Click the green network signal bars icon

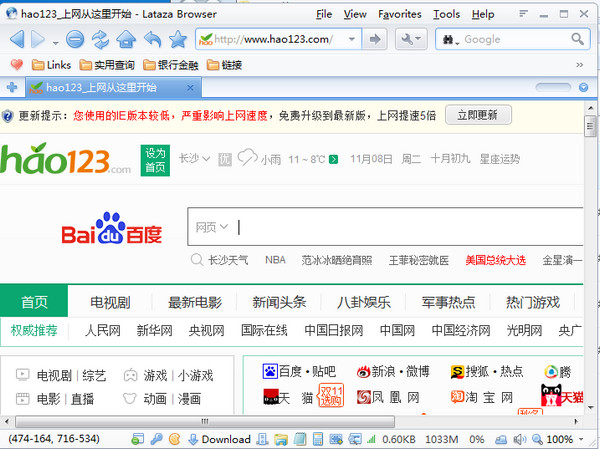(x=371, y=439)
